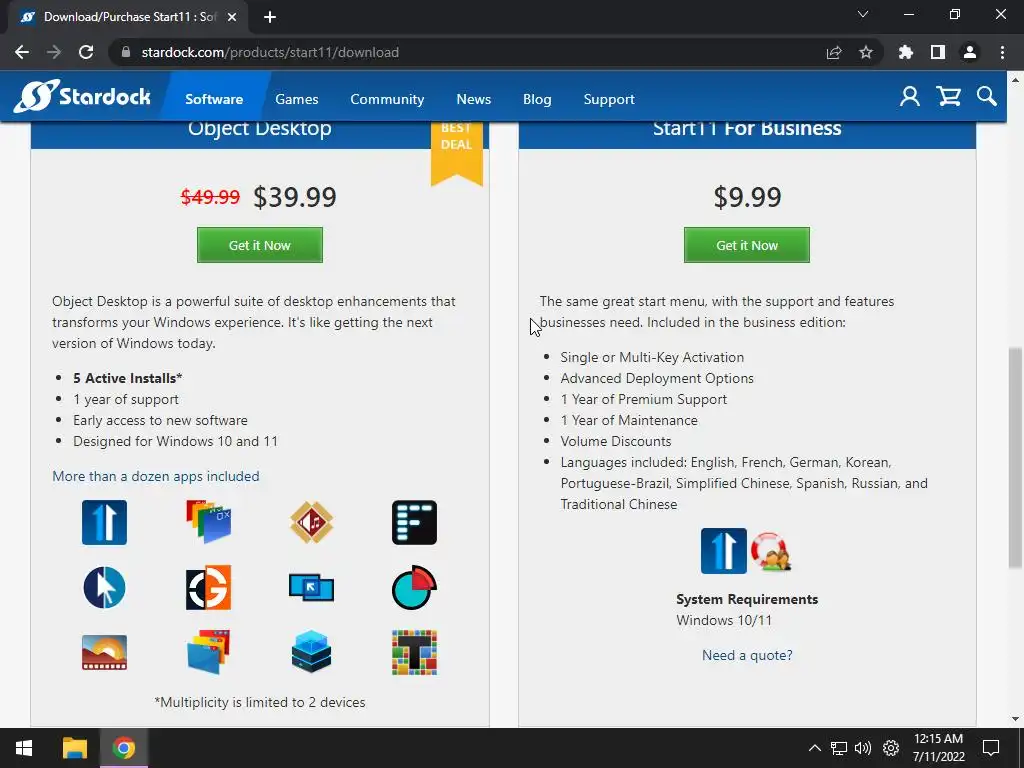Click the page vertical scrollbar thumb

click(x=1015, y=457)
